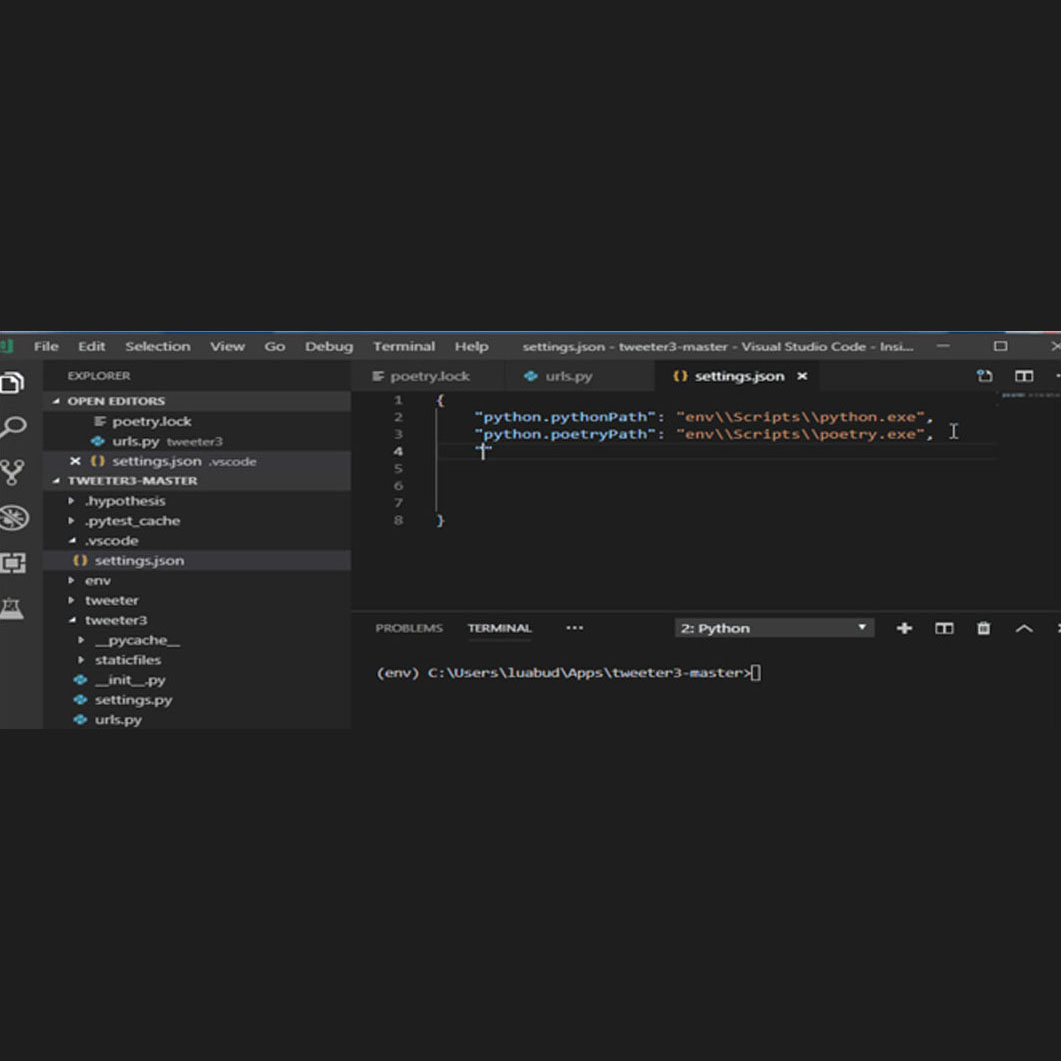
Task: Open the Search view in activity bar
Action: tap(13, 428)
